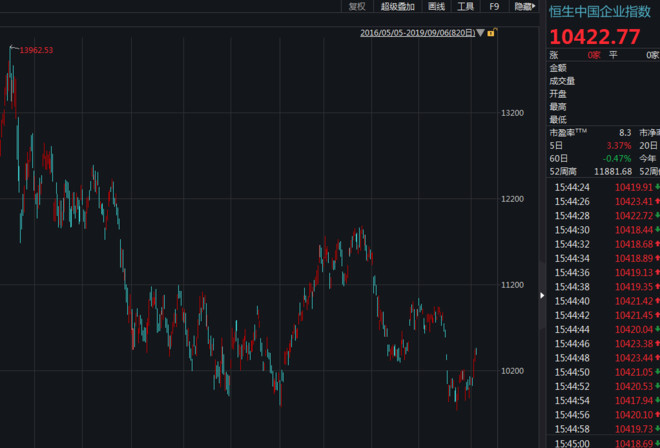Click the 最低 row label
The width and height of the screenshot is (660, 448).
click(558, 120)
